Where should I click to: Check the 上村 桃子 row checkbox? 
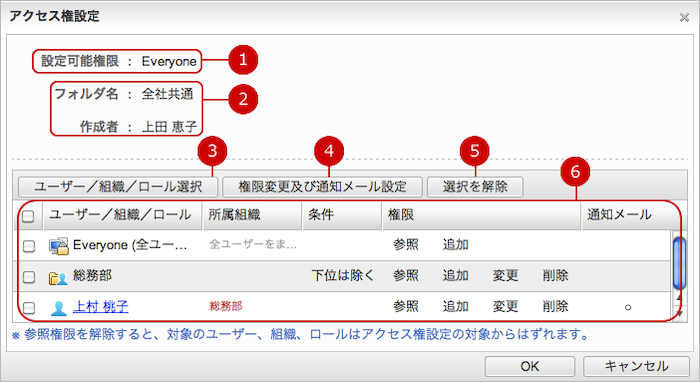click(29, 308)
